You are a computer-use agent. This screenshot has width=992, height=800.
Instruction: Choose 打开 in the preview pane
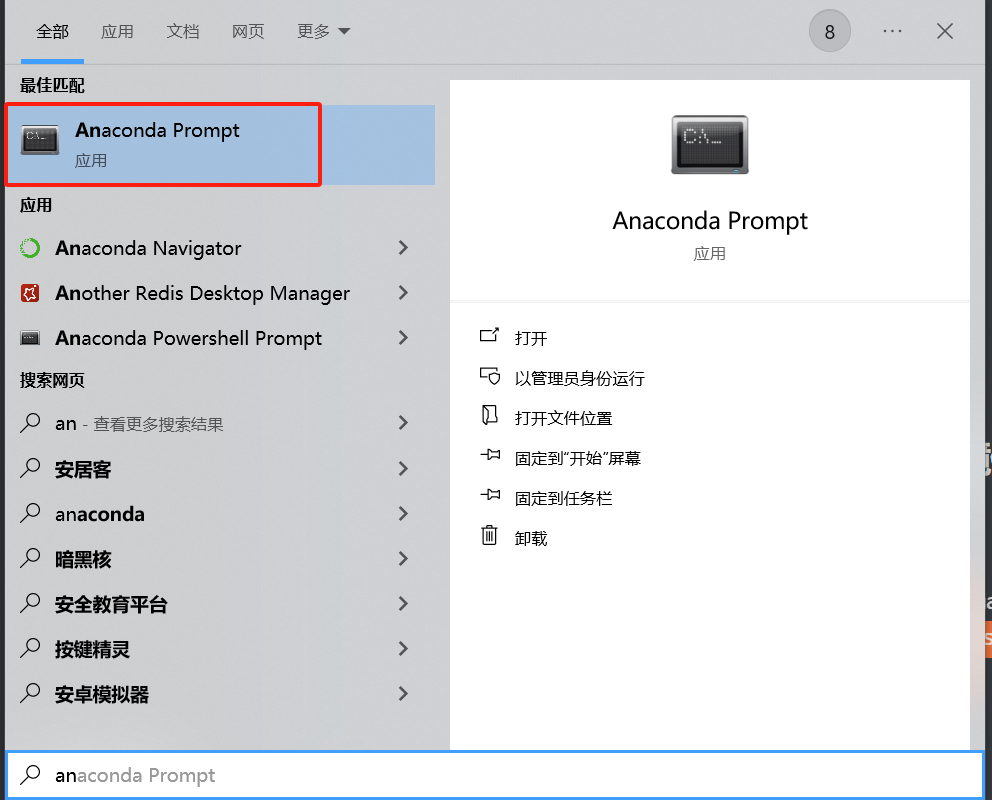coord(531,338)
